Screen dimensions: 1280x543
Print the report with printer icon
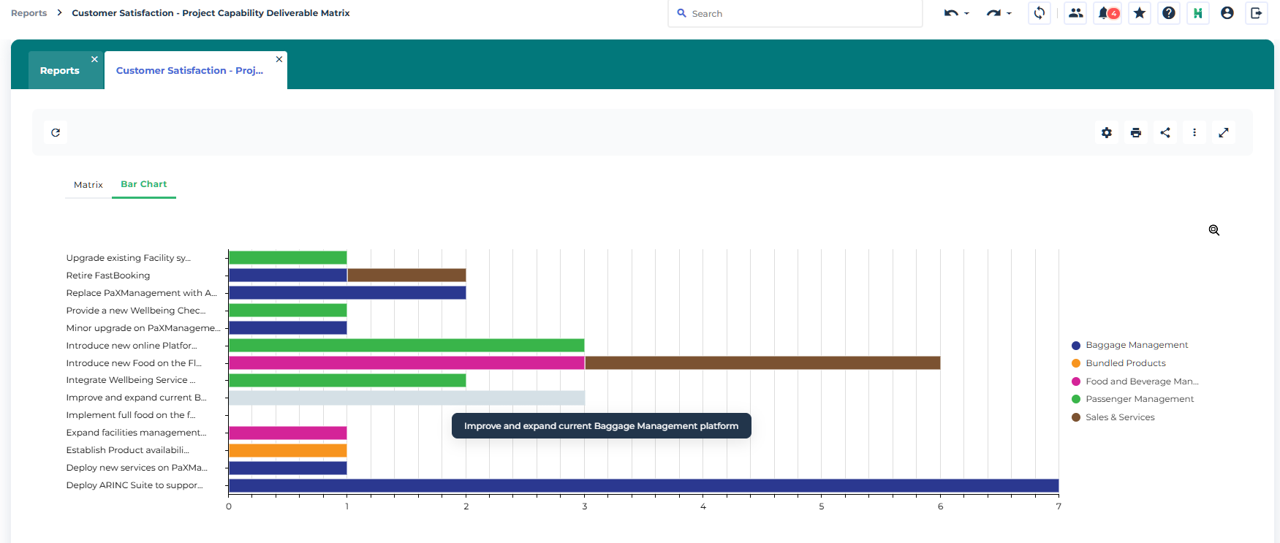pos(1136,132)
